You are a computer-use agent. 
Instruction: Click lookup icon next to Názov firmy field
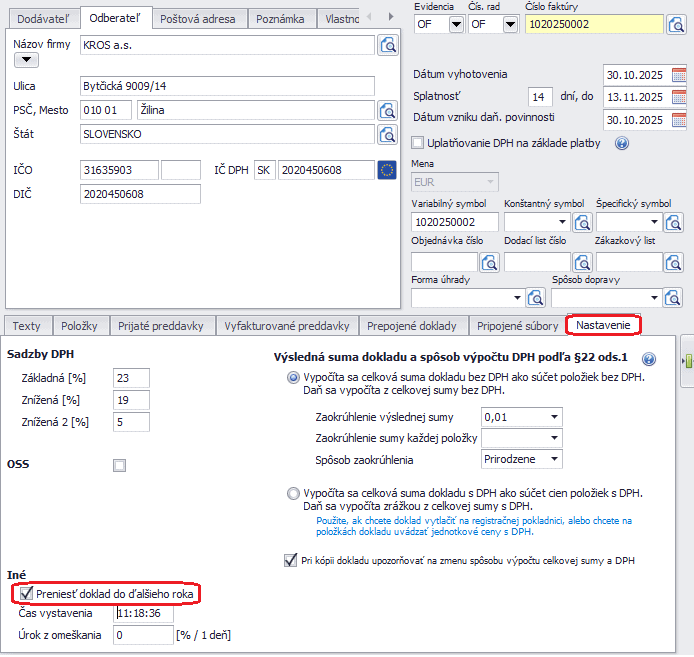point(387,45)
